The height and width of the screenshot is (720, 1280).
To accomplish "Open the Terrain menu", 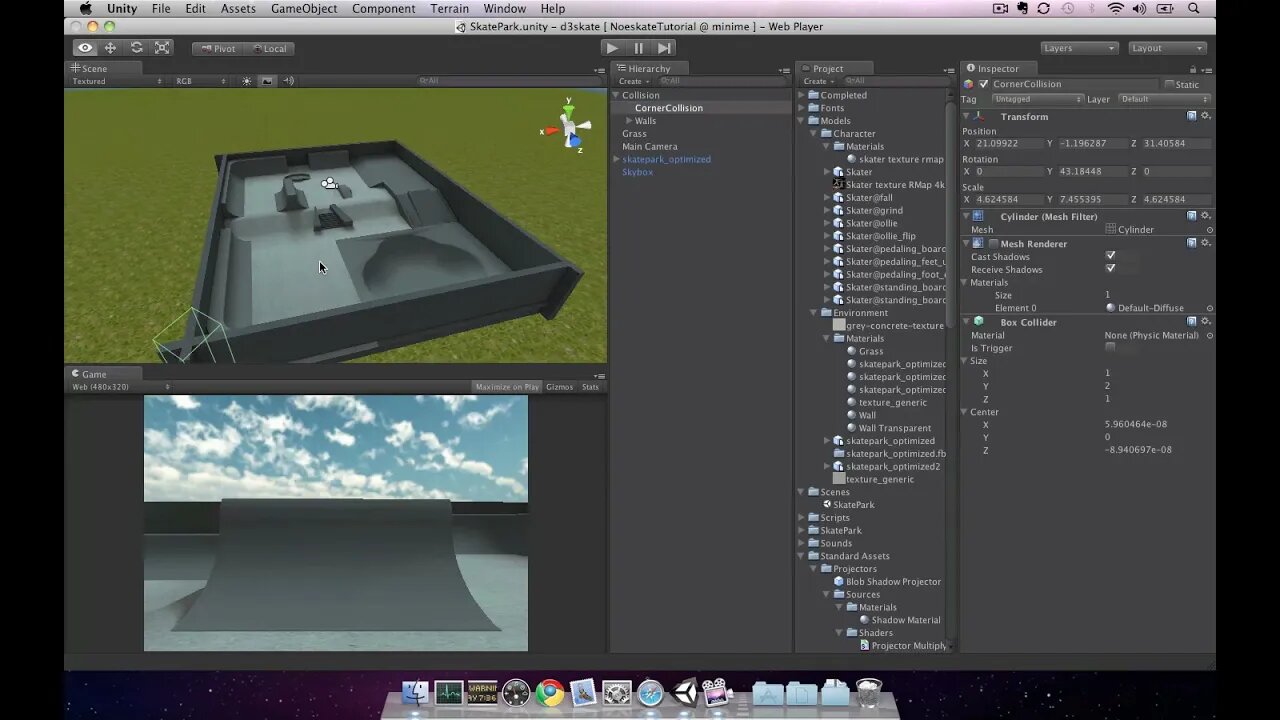I will pos(449,9).
